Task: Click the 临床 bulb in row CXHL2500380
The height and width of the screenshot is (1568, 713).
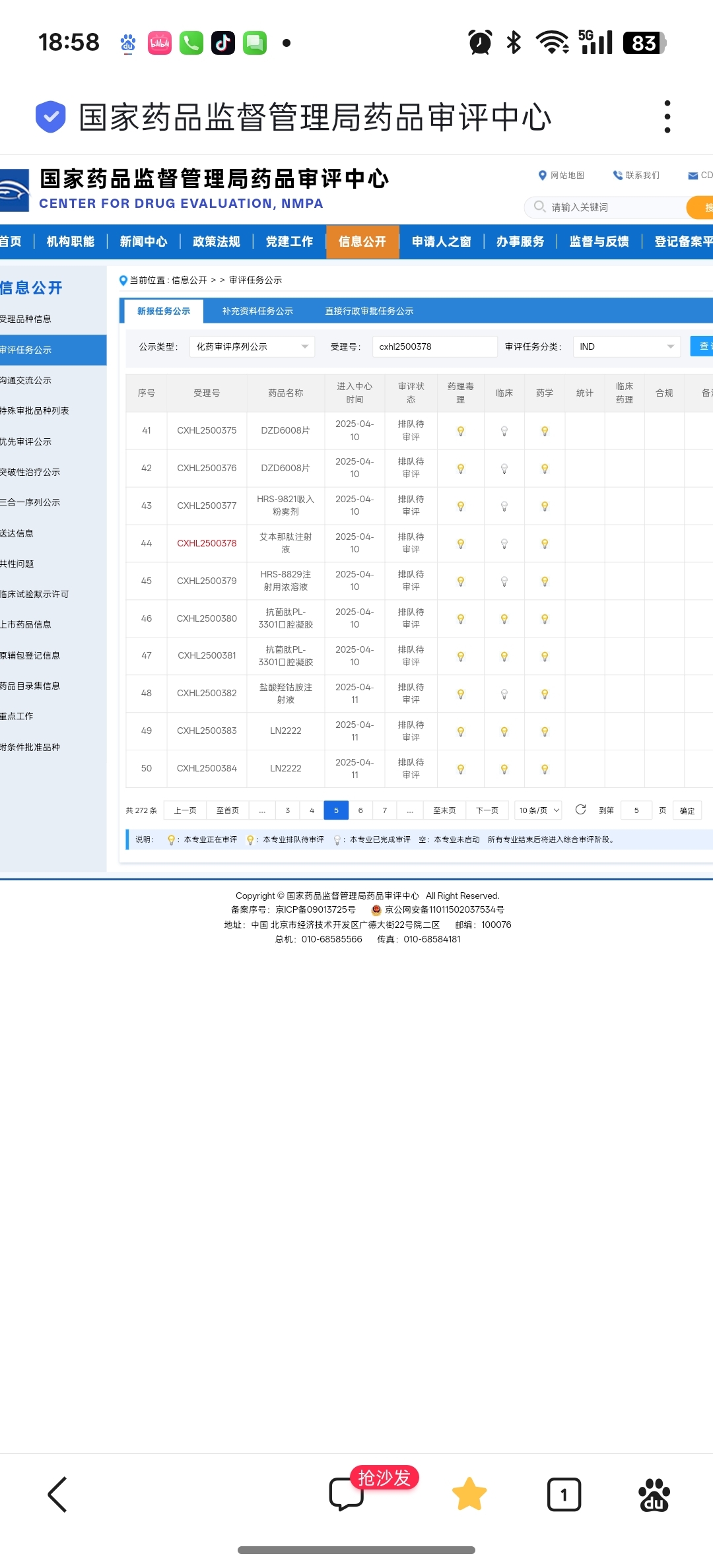Action: [504, 619]
